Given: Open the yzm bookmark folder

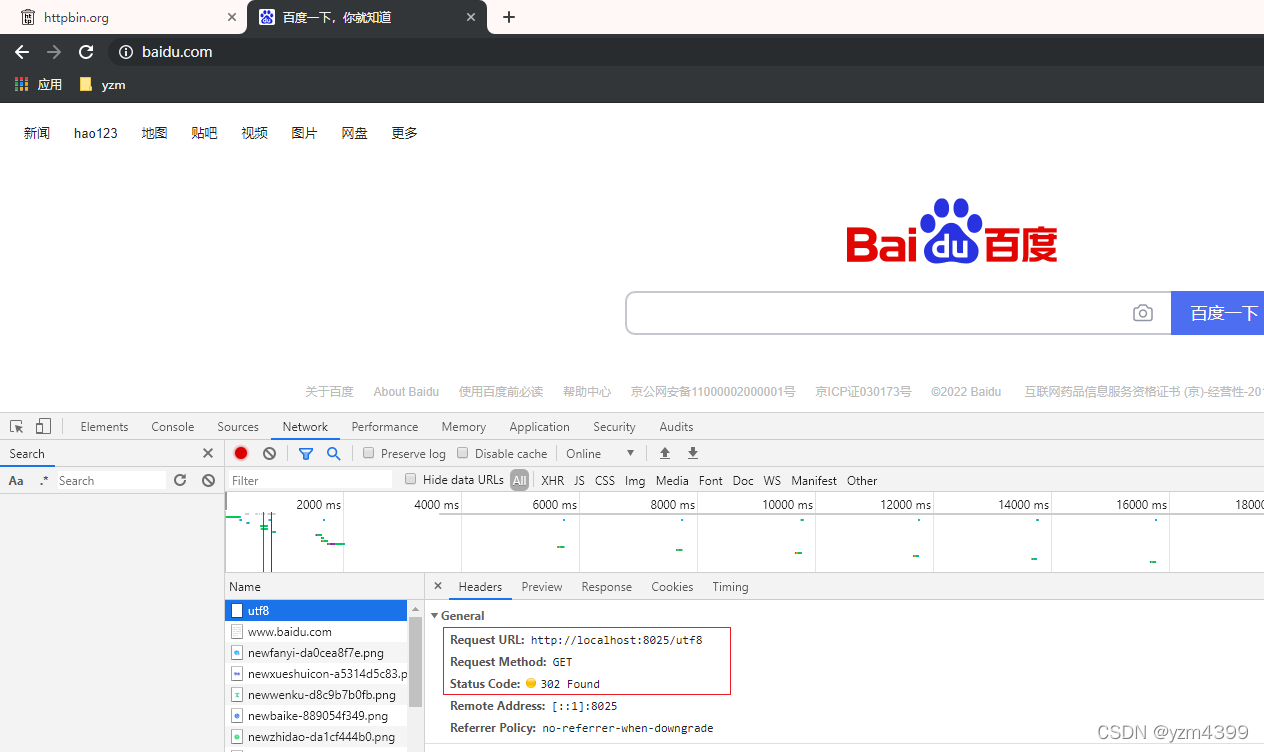Looking at the screenshot, I should click(x=103, y=85).
